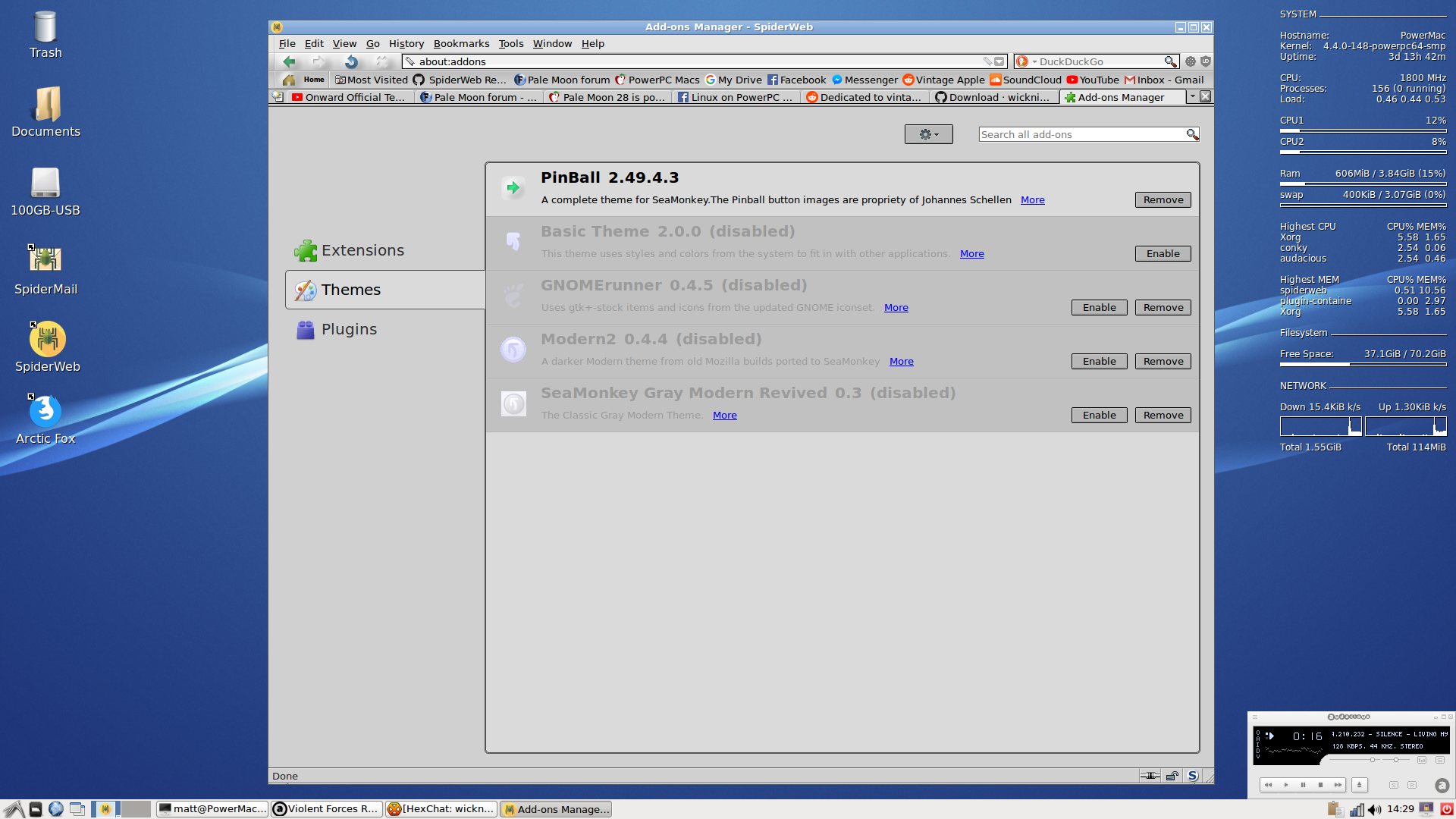Viewport: 1456px width, 819px height.
Task: Expand the list-all-tabs dropdown arrow
Action: click(x=1192, y=96)
